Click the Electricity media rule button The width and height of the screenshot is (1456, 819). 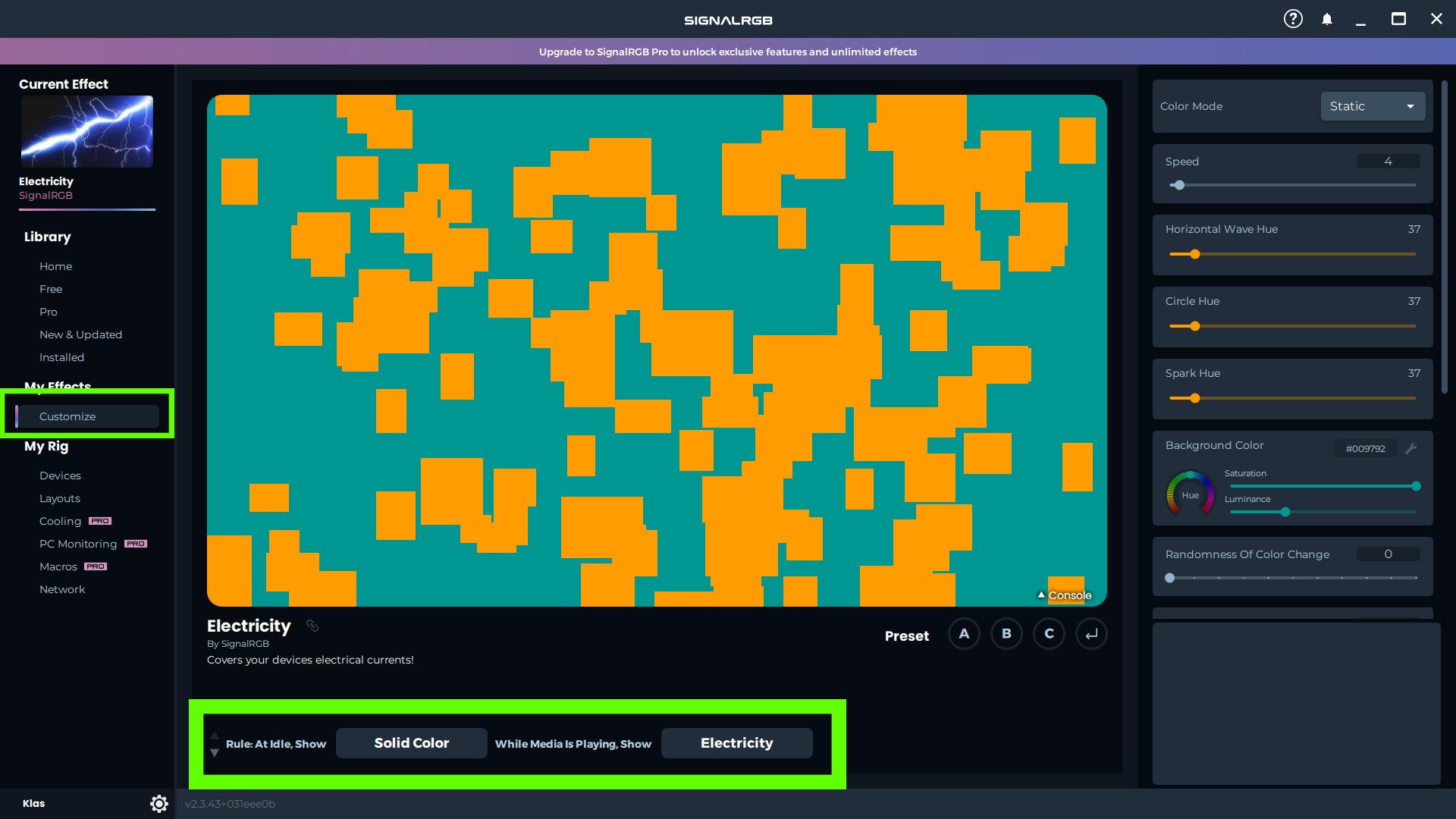(736, 743)
